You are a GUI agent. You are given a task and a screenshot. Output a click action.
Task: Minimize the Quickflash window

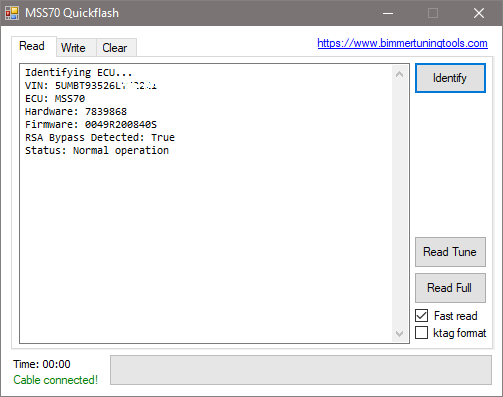388,13
